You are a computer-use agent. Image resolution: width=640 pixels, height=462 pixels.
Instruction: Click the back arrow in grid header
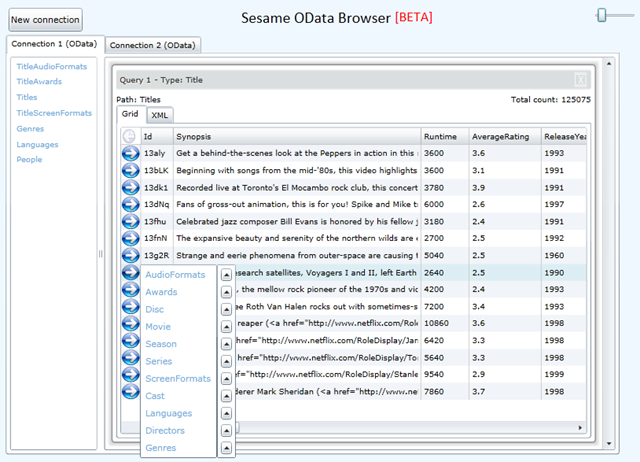coord(129,136)
